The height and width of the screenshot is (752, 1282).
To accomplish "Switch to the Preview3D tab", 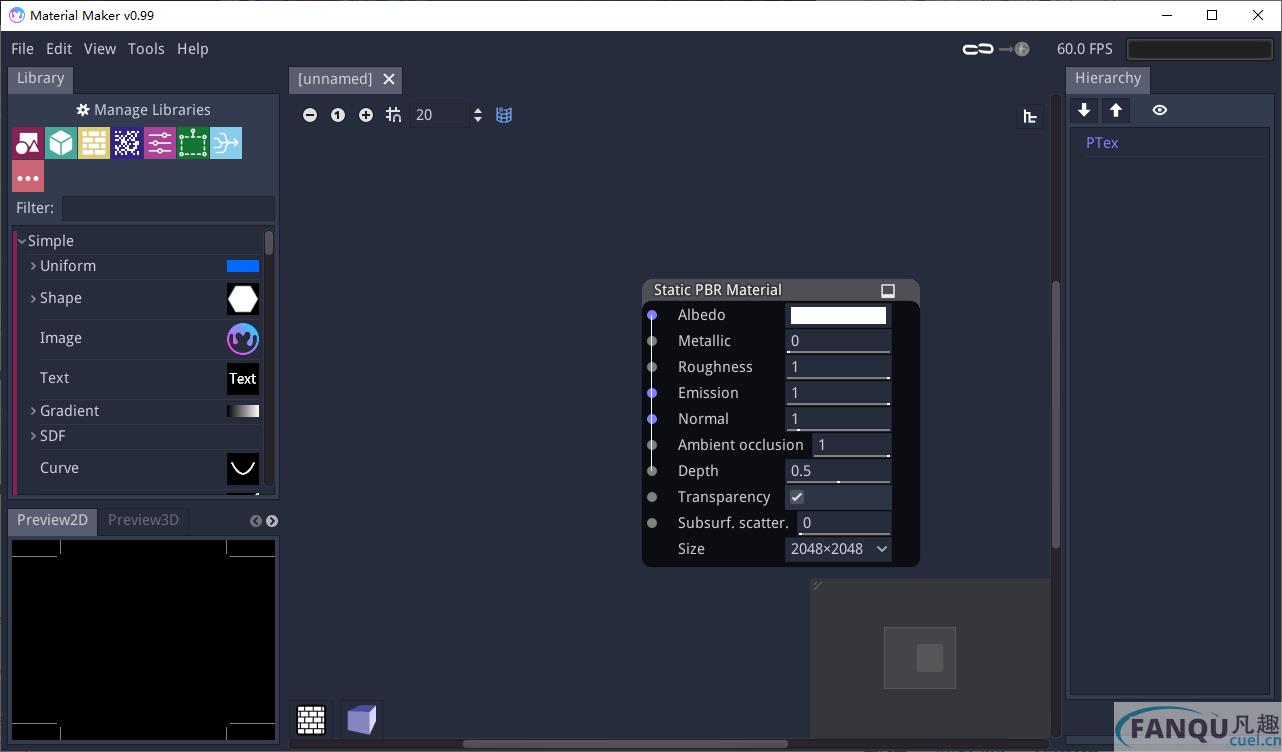I will tap(143, 520).
